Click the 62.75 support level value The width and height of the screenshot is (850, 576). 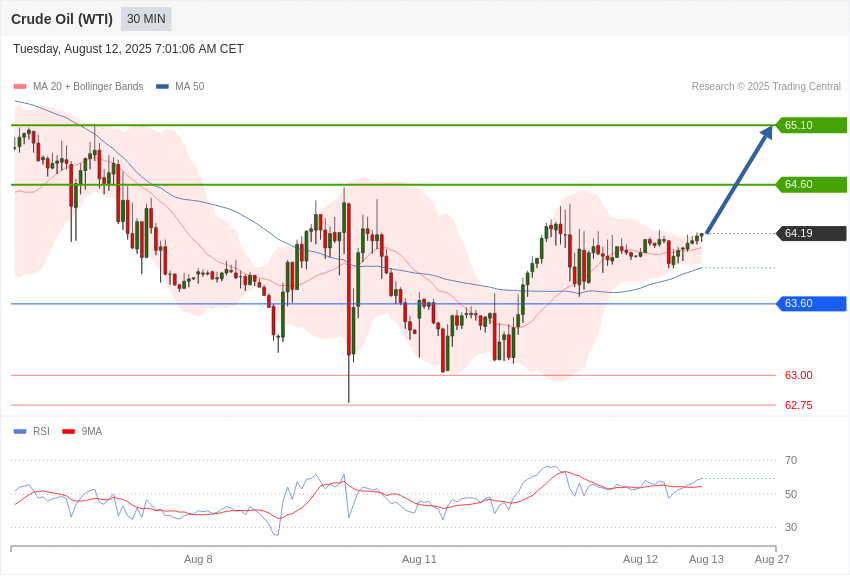[799, 405]
